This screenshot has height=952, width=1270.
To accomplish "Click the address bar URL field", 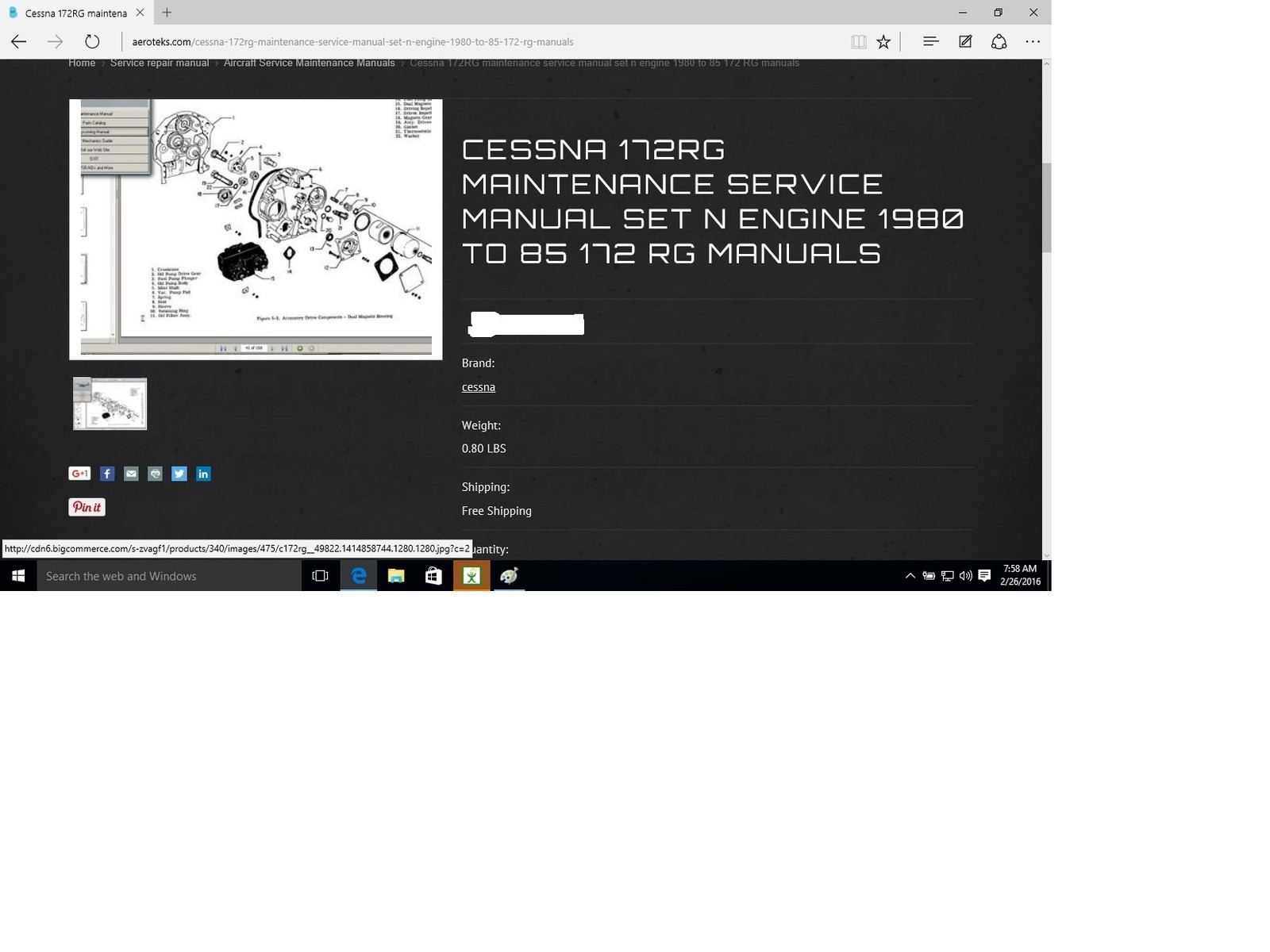I will (483, 42).
